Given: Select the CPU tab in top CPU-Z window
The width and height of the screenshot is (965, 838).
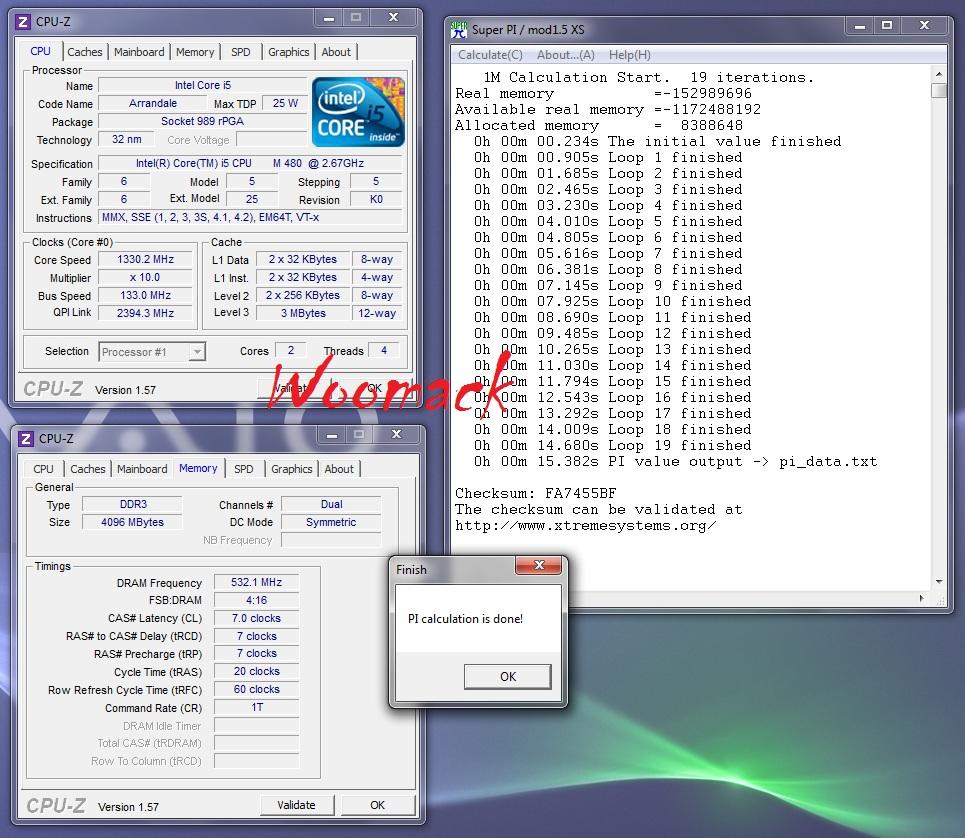Looking at the screenshot, I should (41, 51).
